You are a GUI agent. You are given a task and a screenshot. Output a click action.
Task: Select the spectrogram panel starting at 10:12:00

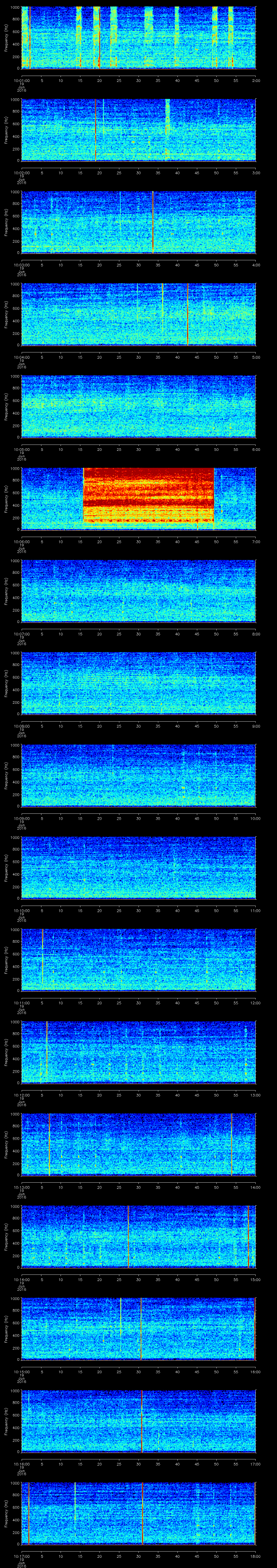pyautogui.click(x=139, y=1052)
